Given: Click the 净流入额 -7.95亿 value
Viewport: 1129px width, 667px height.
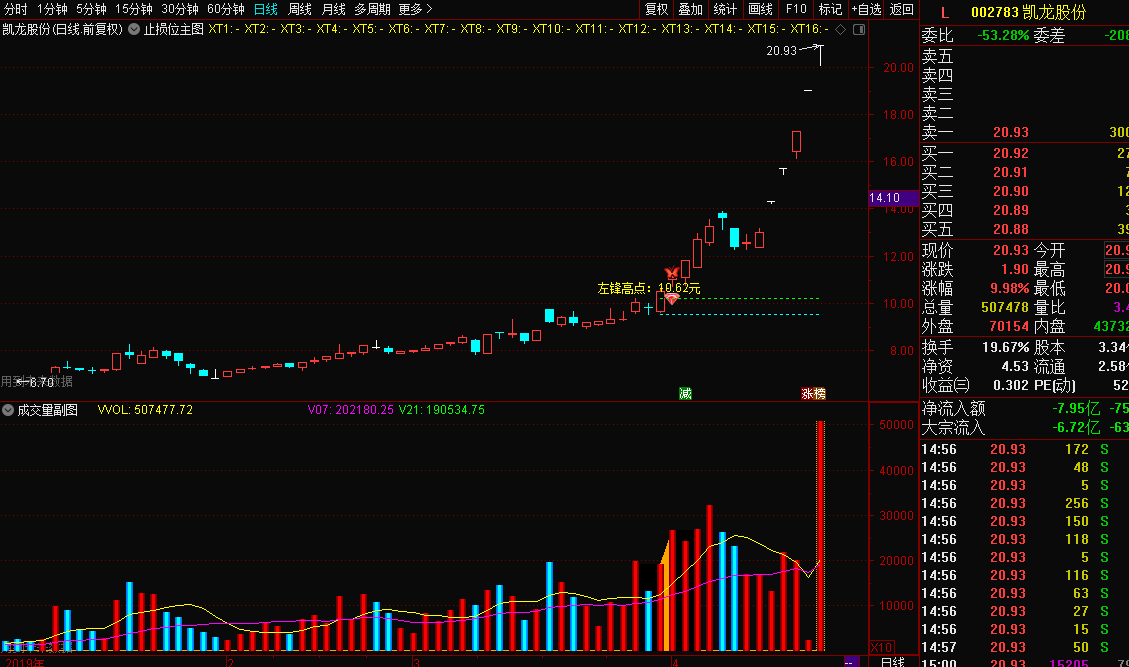Looking at the screenshot, I should point(1076,408).
